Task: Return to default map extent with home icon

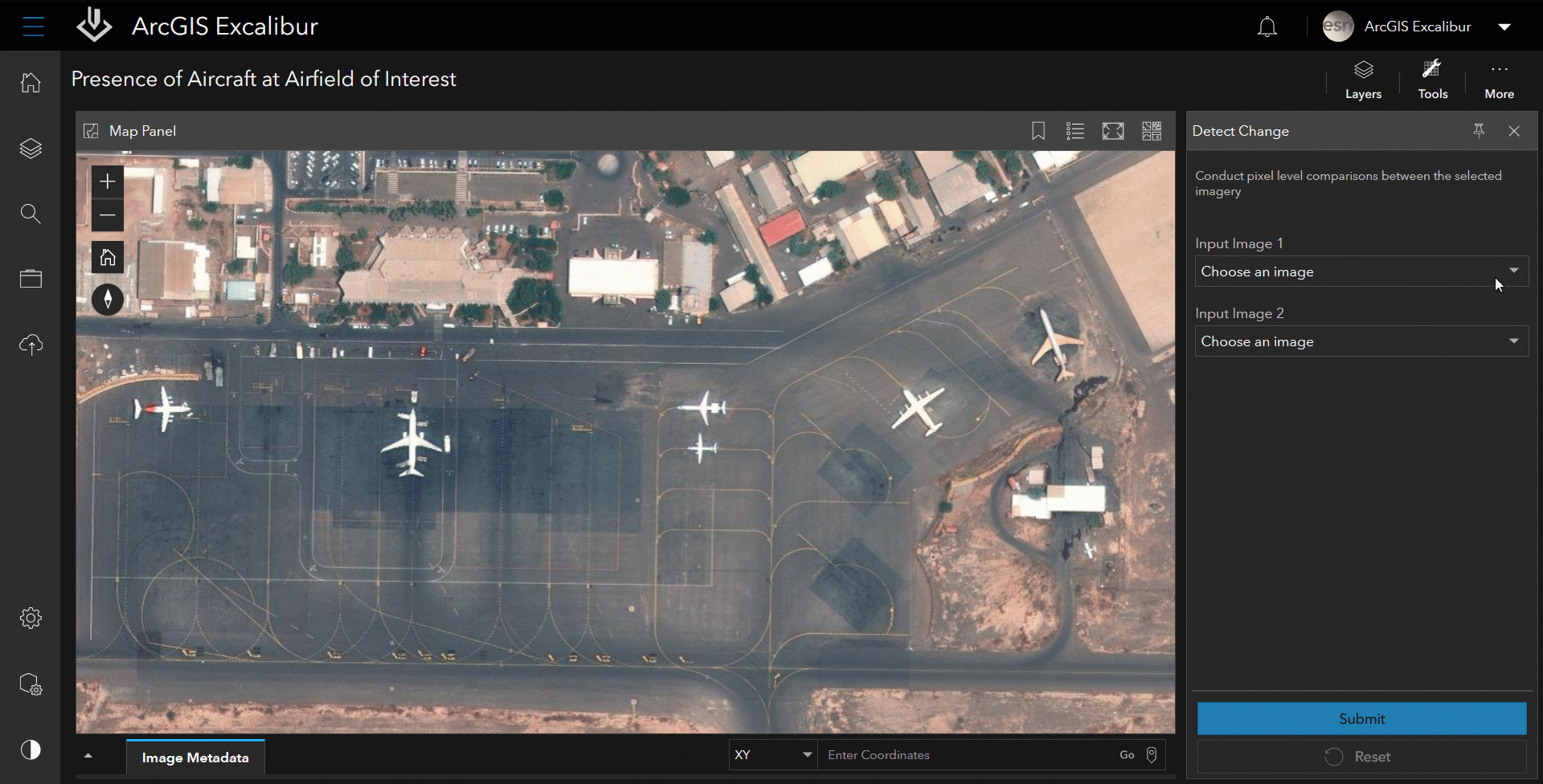Action: coord(107,257)
